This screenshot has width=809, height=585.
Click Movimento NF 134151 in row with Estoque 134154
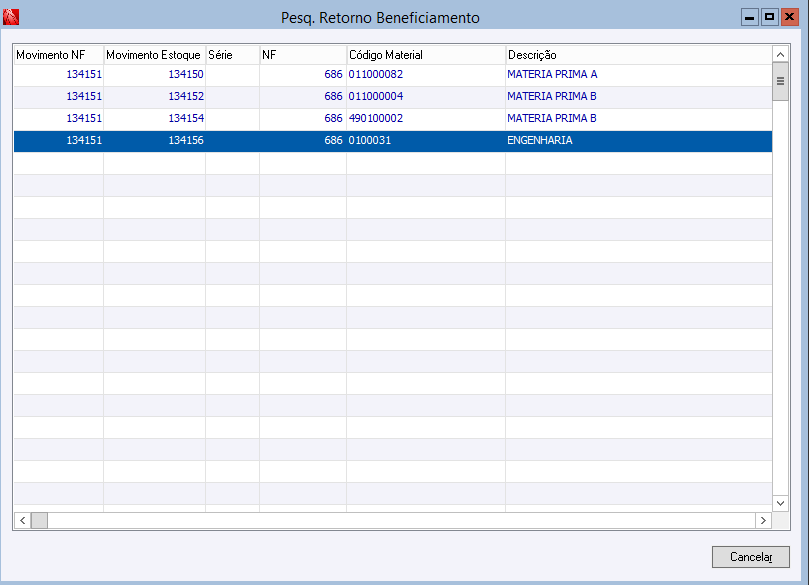tap(84, 119)
